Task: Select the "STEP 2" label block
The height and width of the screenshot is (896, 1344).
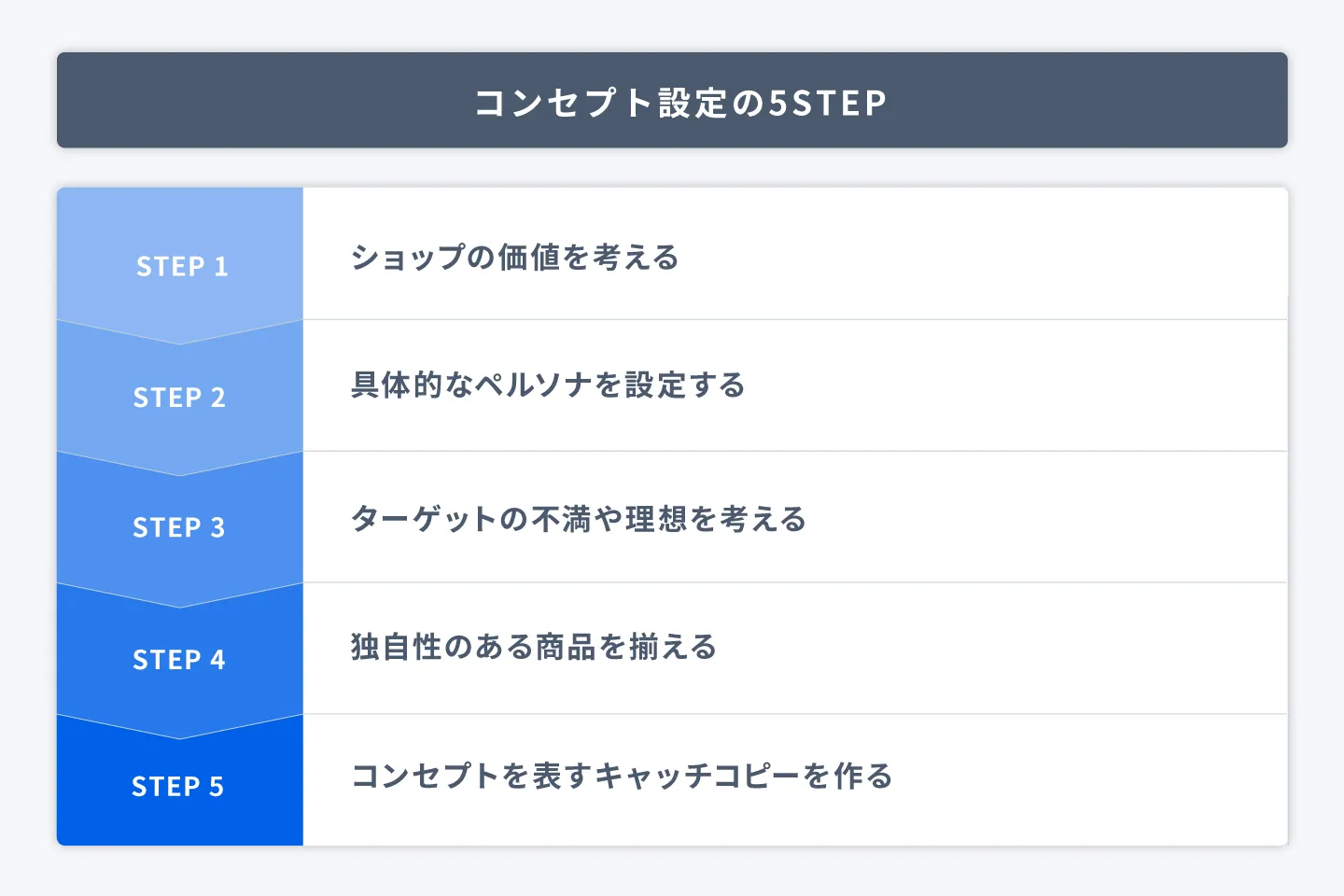Action: pyautogui.click(x=179, y=398)
